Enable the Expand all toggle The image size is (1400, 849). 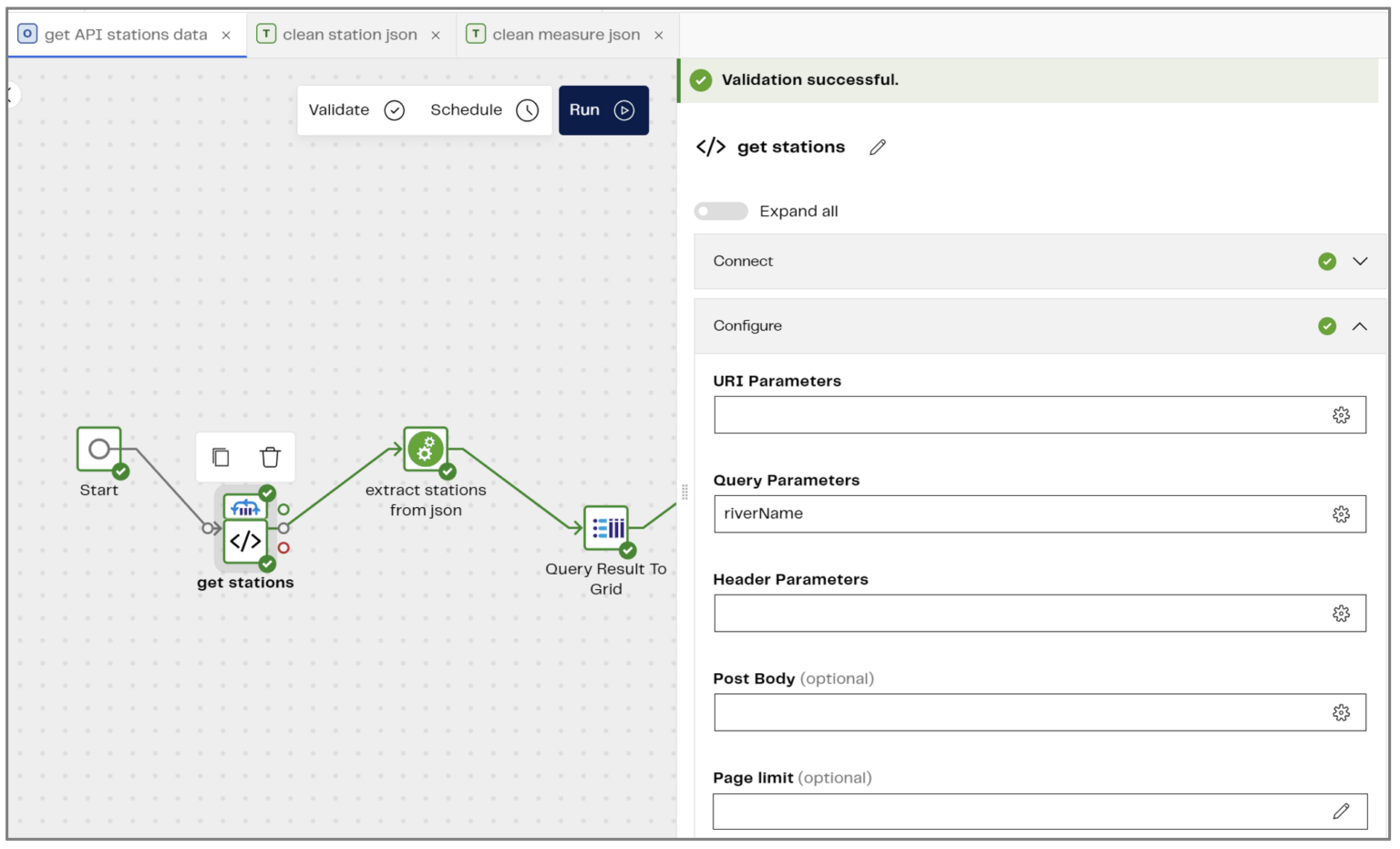click(x=721, y=211)
